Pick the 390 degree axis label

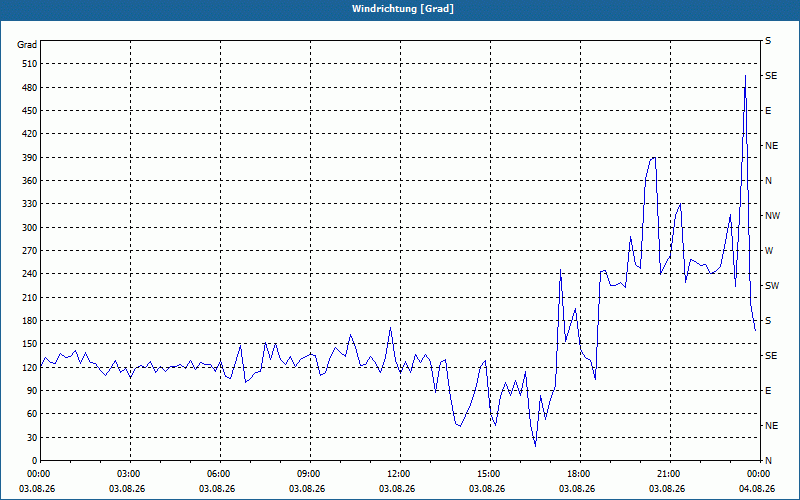point(31,157)
